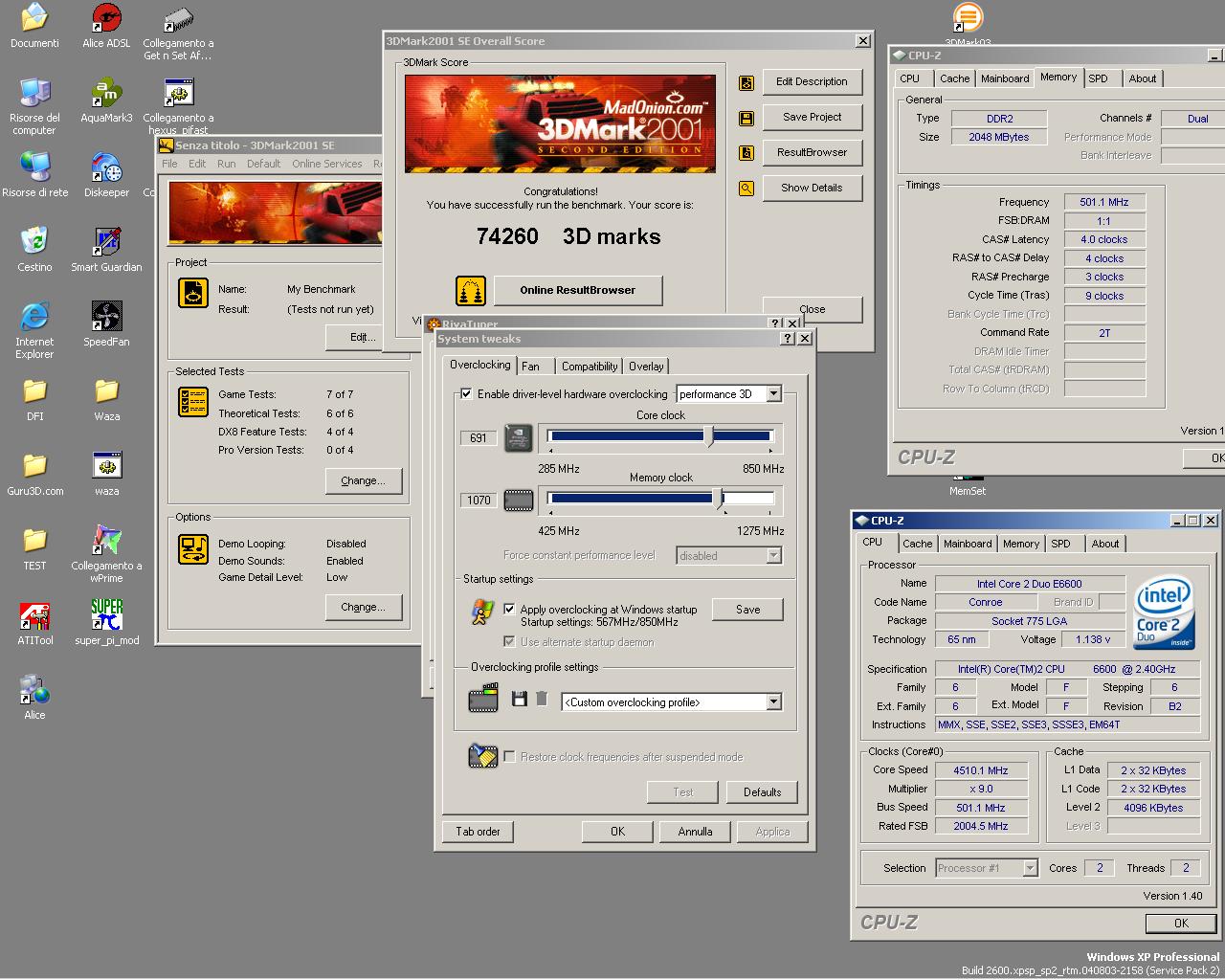Screen dimensions: 1225x980
Task: Expand Custom overclocking profile dropdown
Action: coord(773,702)
